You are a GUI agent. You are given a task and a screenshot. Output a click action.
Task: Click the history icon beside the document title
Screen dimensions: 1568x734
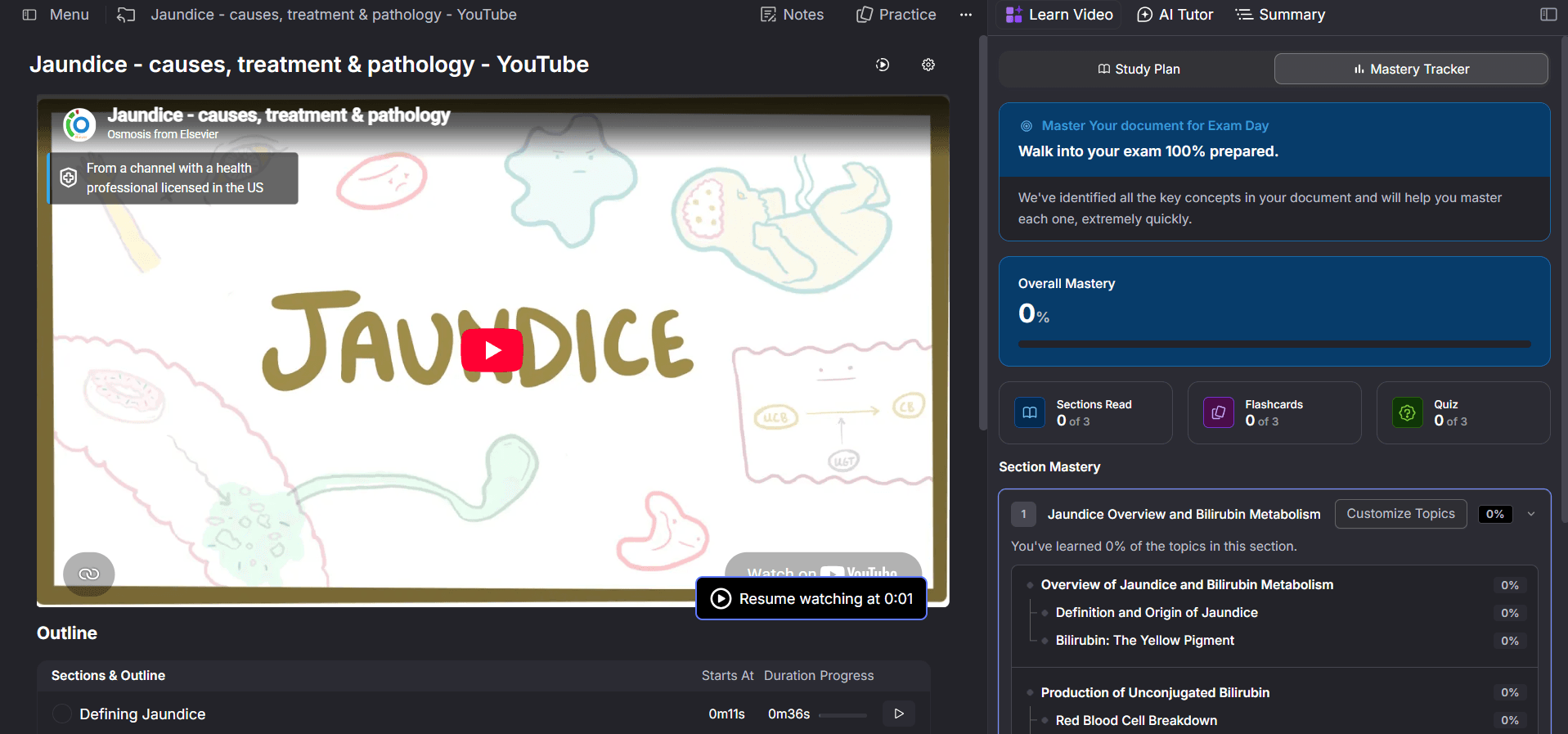(x=126, y=15)
